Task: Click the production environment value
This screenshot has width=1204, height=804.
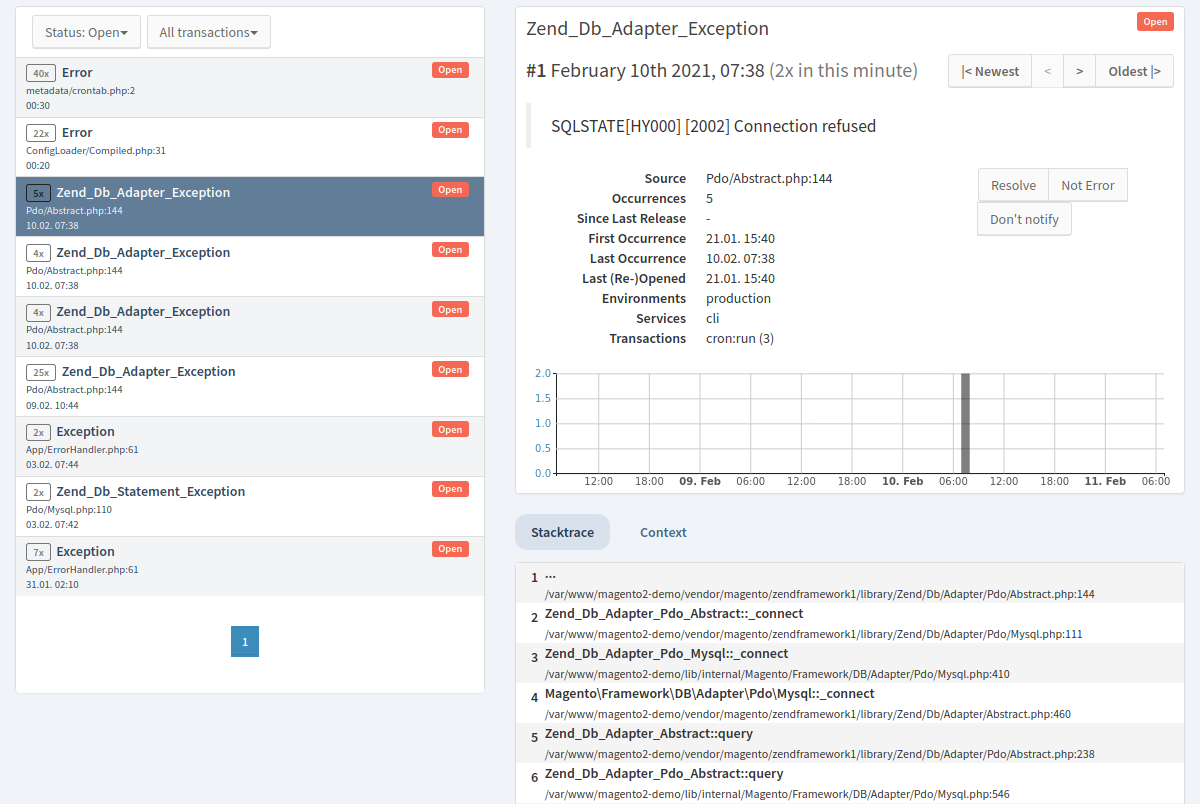Action: tap(738, 298)
